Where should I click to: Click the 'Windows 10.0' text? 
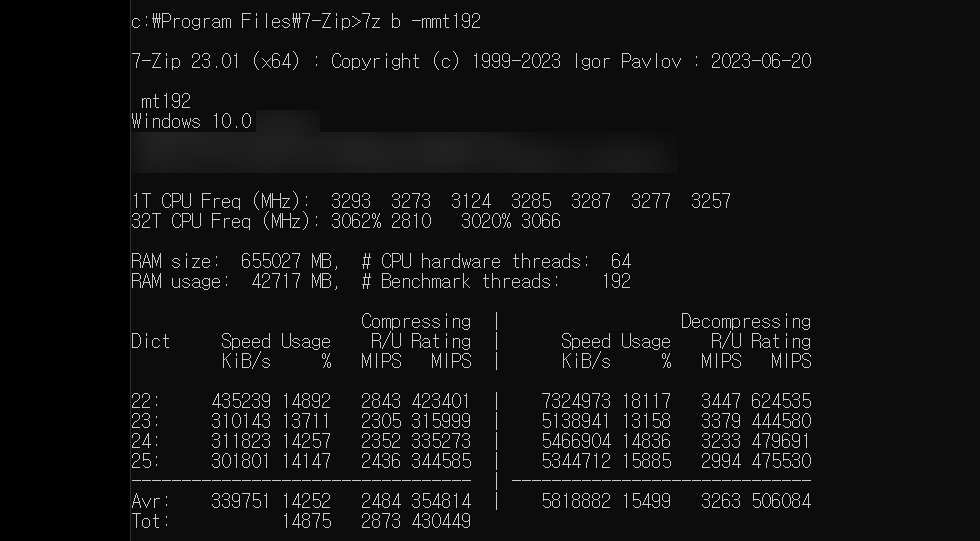[191, 121]
